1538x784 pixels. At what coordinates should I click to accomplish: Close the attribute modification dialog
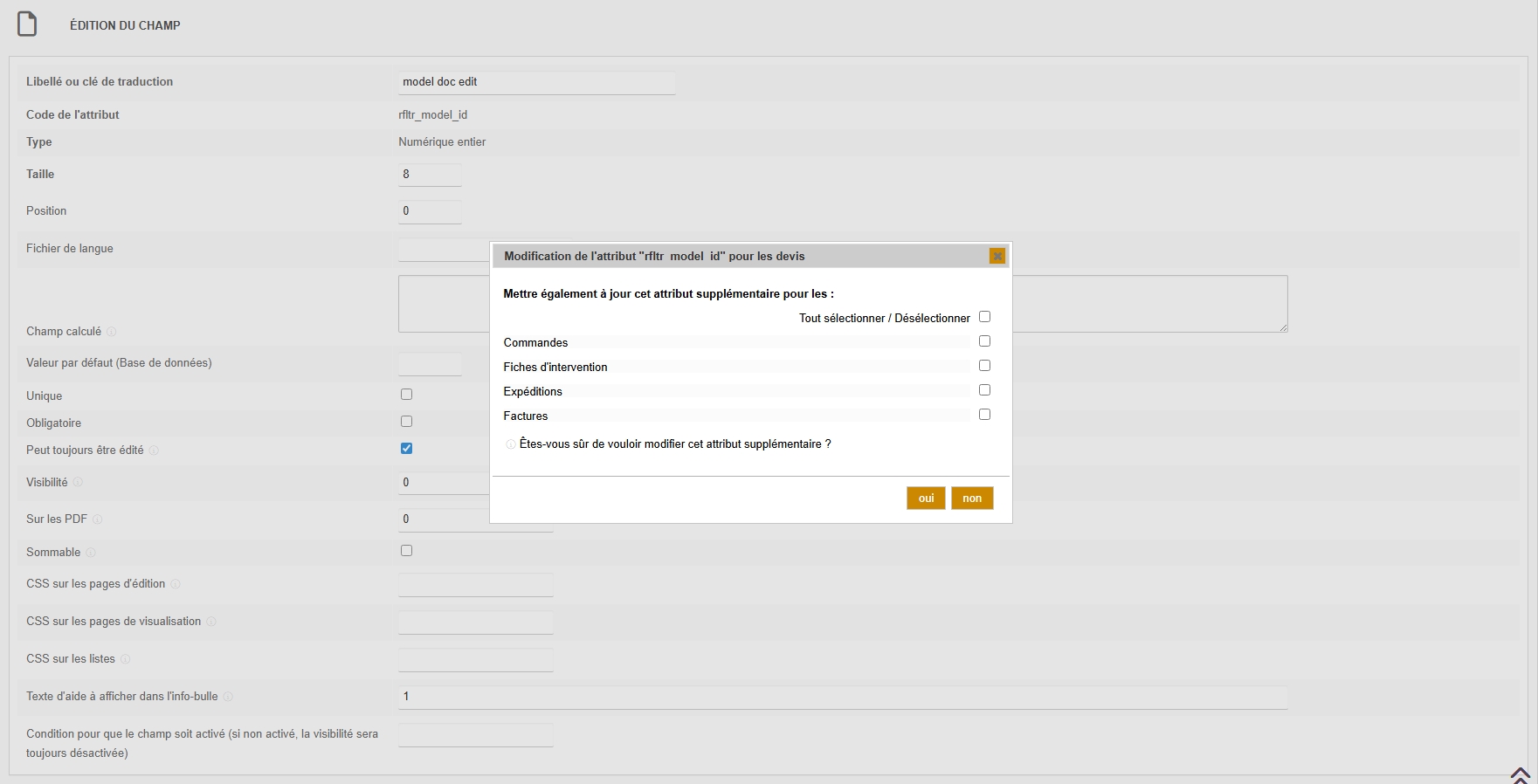(x=997, y=256)
